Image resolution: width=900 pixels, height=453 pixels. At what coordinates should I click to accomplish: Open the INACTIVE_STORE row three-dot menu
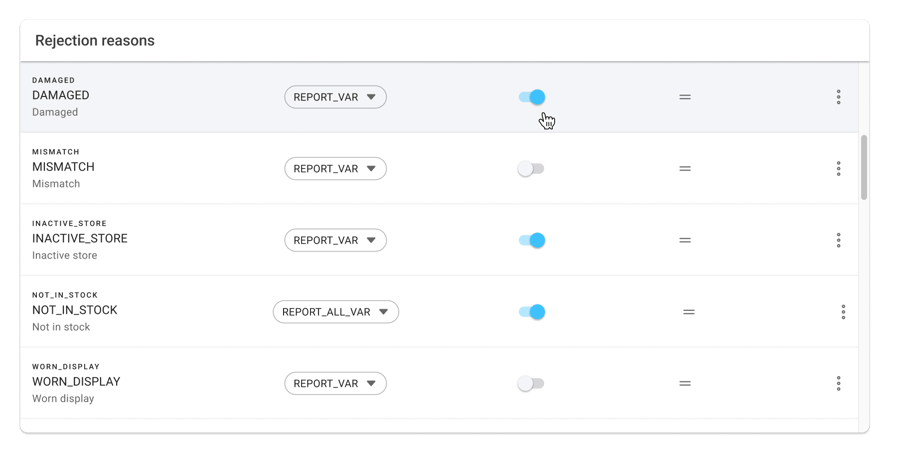click(x=838, y=240)
